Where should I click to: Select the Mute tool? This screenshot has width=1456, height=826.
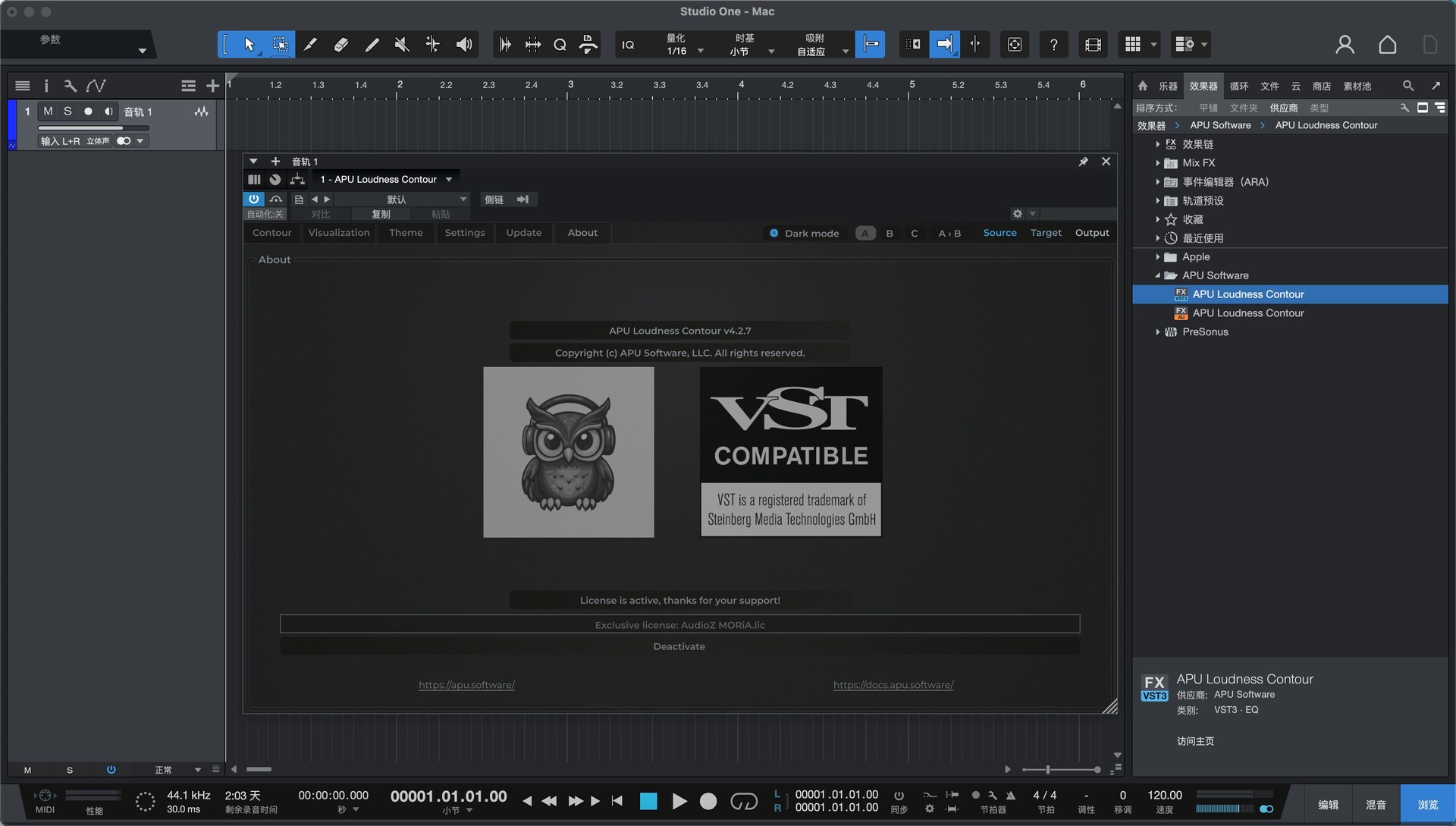[x=402, y=45]
